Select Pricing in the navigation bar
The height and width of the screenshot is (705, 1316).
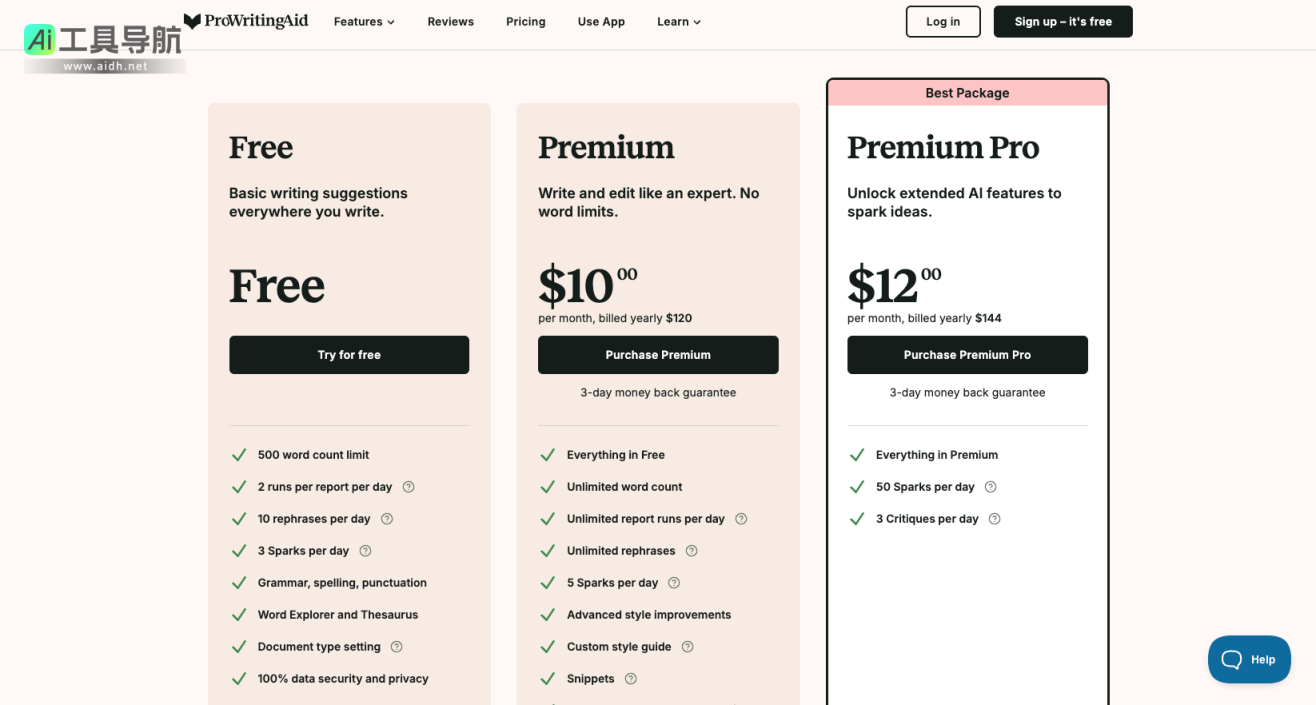[525, 21]
